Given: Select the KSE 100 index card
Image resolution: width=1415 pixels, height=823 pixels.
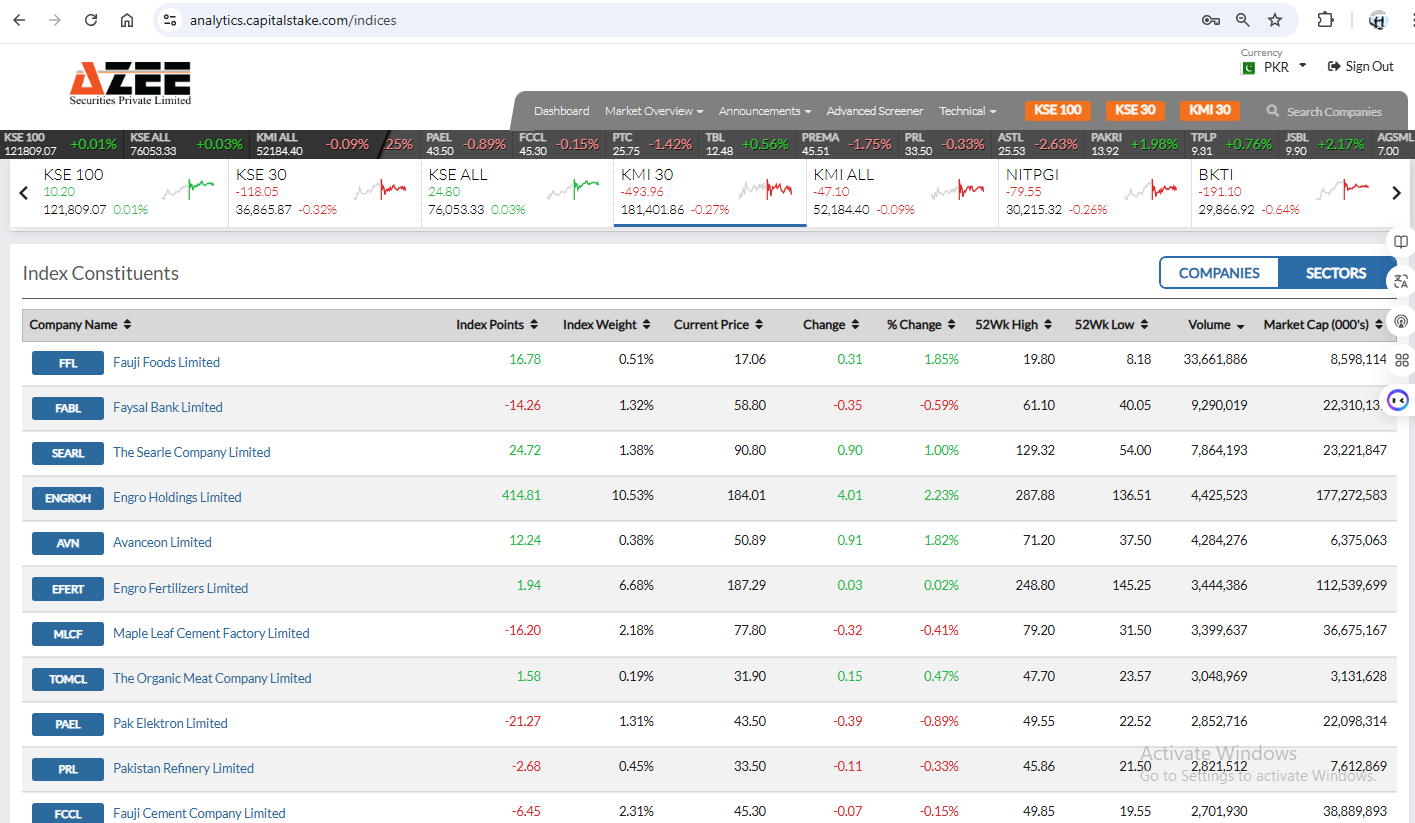Looking at the screenshot, I should [x=132, y=192].
